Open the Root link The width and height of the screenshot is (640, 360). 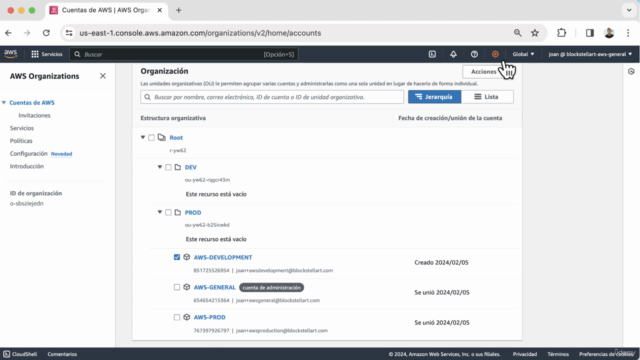(x=176, y=138)
